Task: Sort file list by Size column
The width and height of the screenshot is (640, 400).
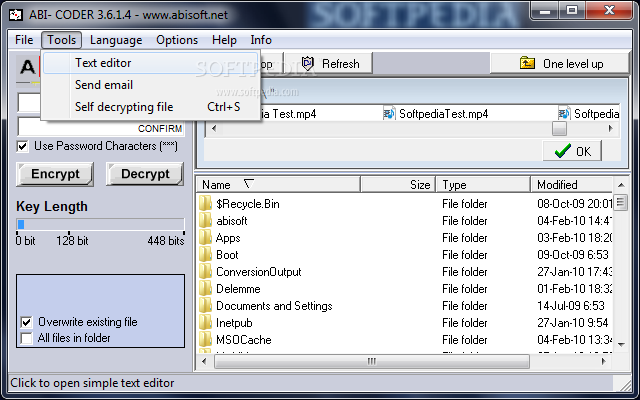Action: pos(398,184)
